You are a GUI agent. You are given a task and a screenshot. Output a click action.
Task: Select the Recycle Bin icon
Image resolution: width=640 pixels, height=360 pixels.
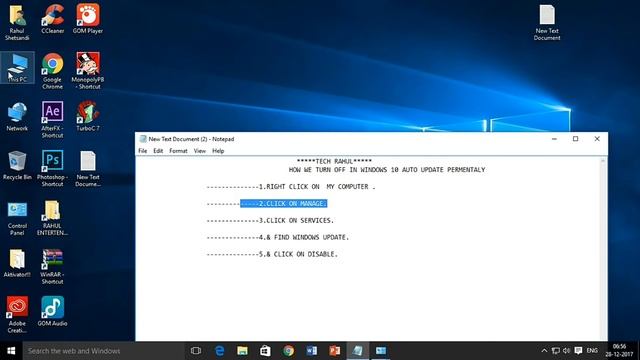pos(17,165)
